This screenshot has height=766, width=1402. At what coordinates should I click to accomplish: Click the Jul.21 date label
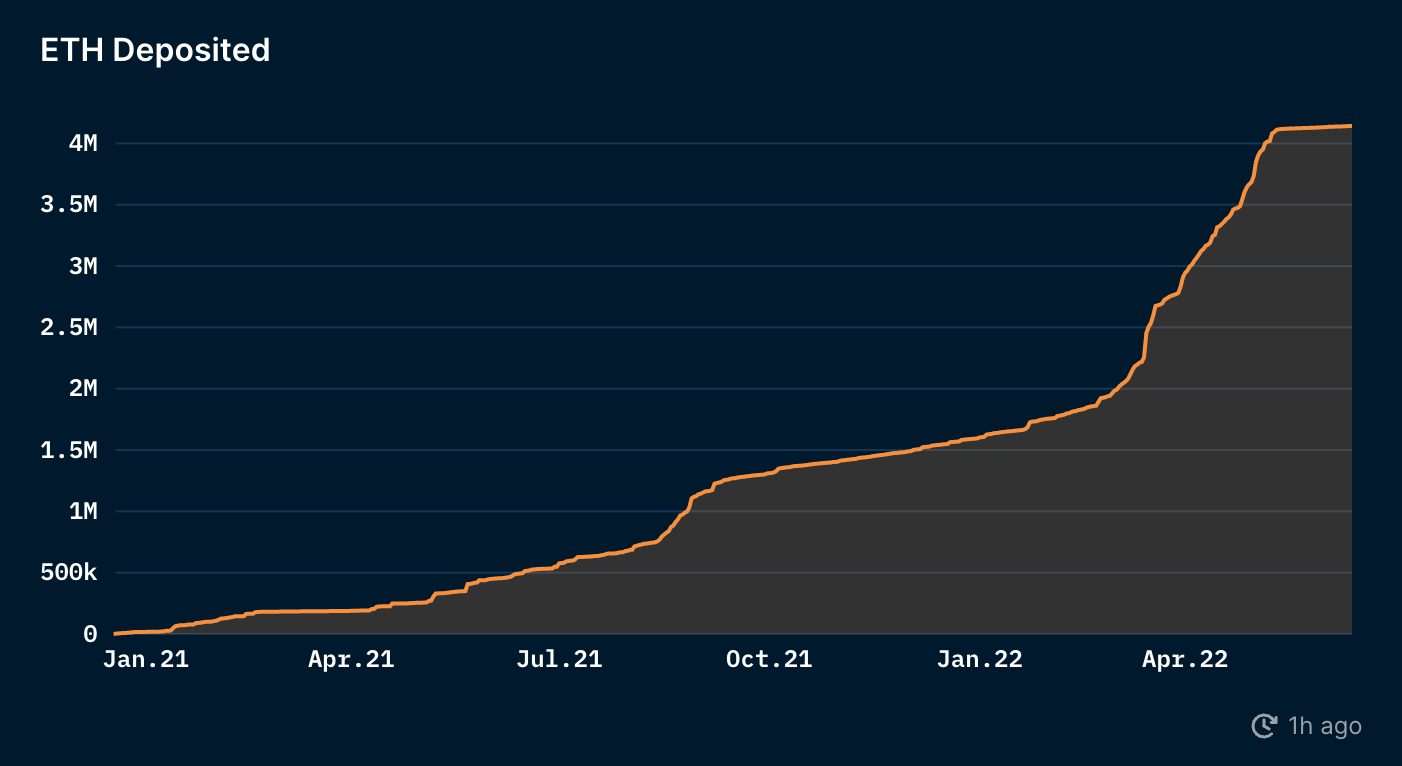(x=560, y=660)
